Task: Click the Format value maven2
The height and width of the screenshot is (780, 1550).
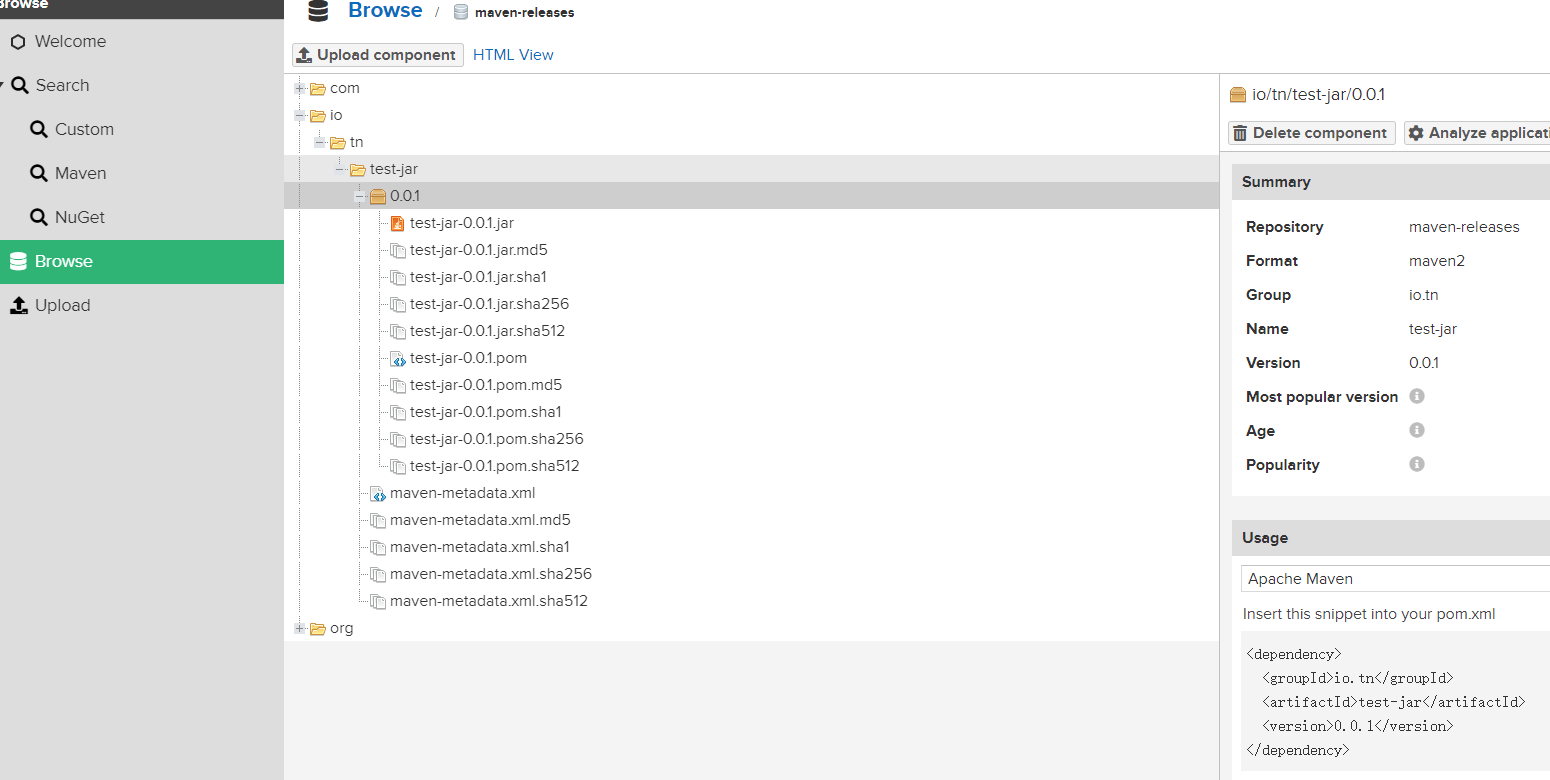Action: tap(1438, 261)
